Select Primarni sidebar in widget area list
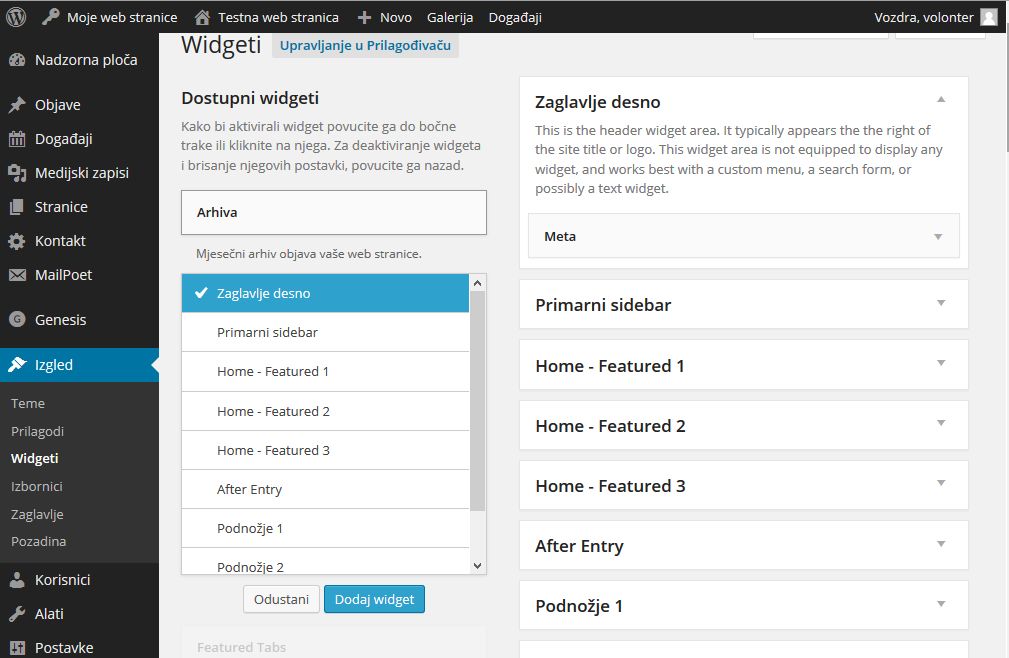Screen dimensions: 1009x658 click(x=326, y=333)
